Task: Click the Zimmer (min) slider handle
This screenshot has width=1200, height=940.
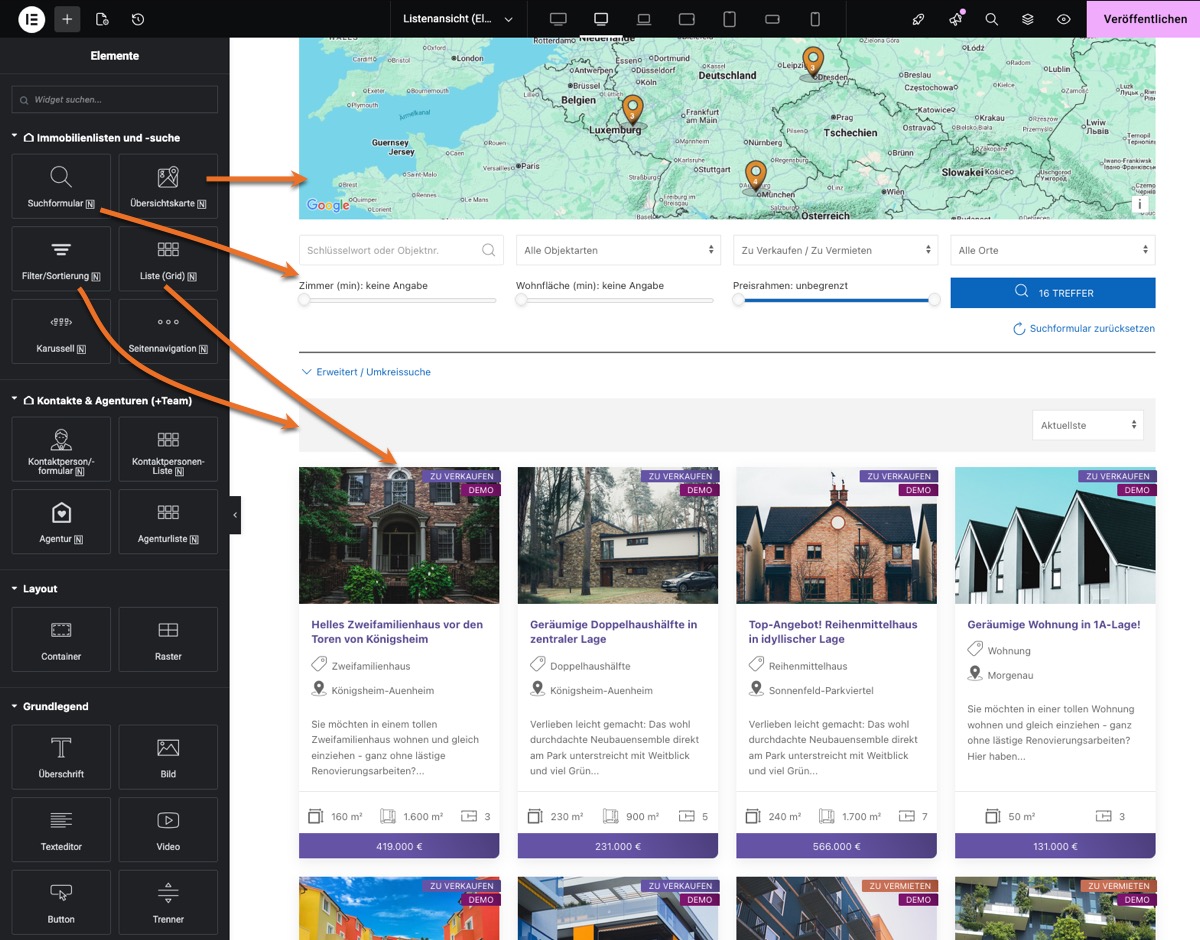Action: 304,300
